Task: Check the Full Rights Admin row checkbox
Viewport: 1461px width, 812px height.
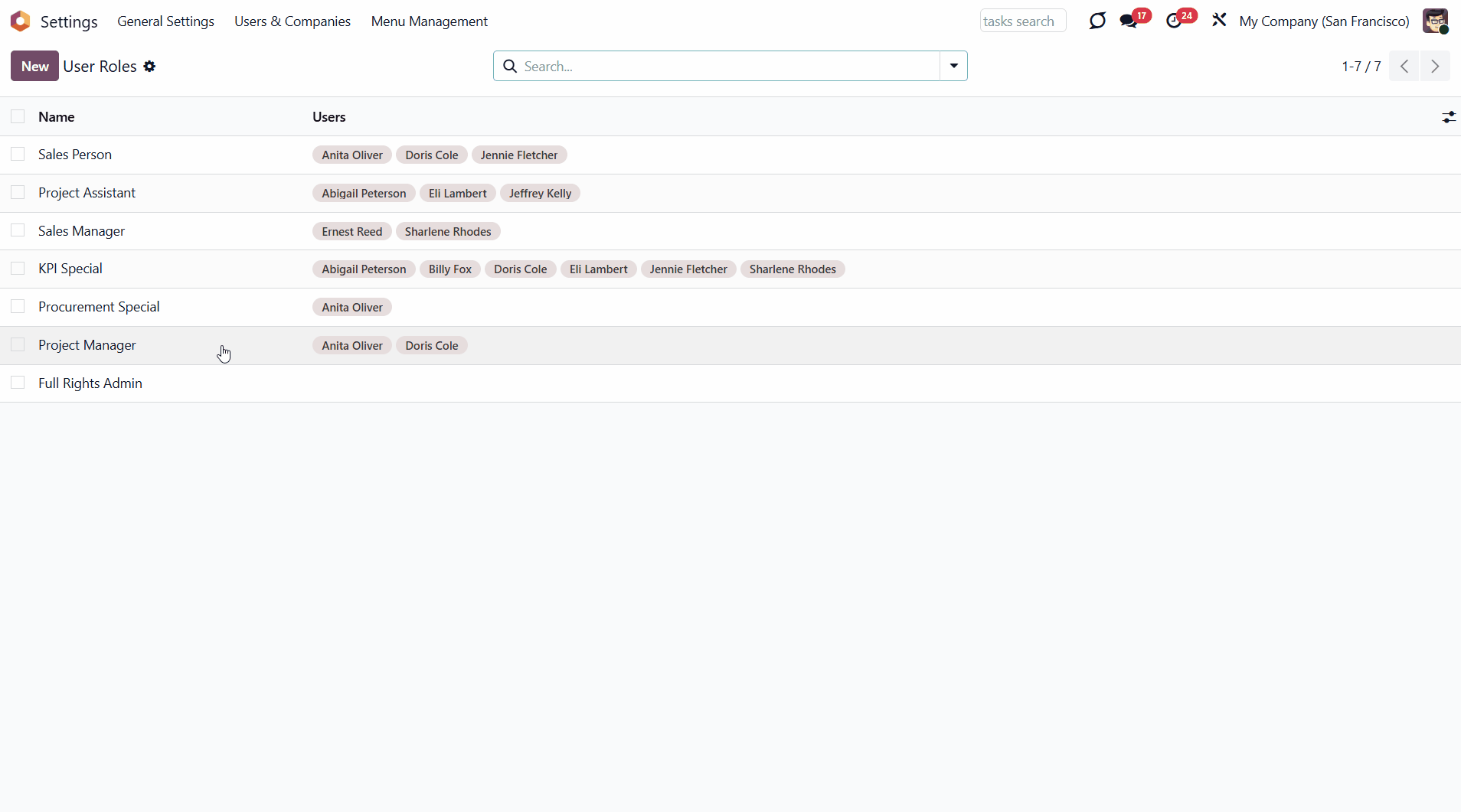Action: point(18,383)
